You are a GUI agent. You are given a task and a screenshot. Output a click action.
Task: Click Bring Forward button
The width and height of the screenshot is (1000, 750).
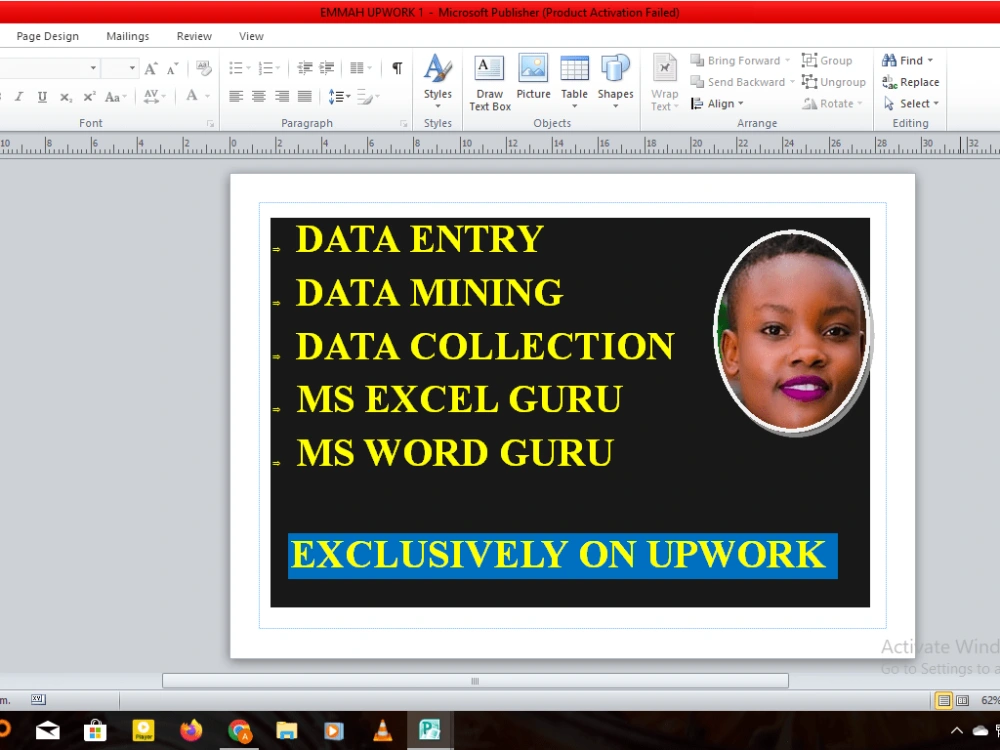[x=740, y=61]
